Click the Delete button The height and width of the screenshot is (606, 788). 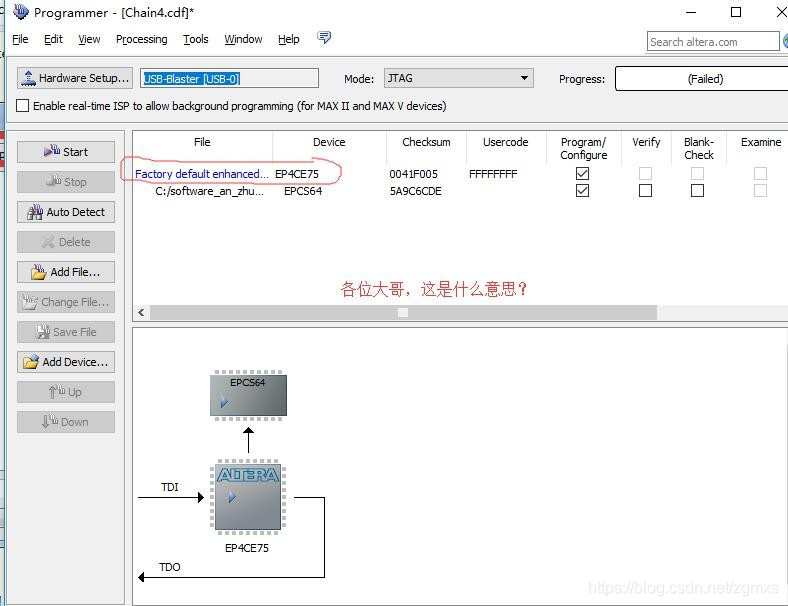(66, 242)
